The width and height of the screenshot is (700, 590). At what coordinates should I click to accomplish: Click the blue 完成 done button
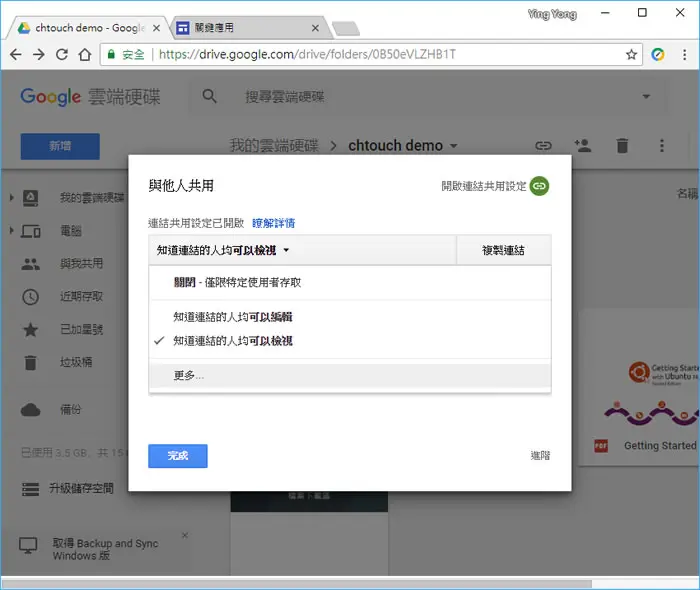pos(178,456)
